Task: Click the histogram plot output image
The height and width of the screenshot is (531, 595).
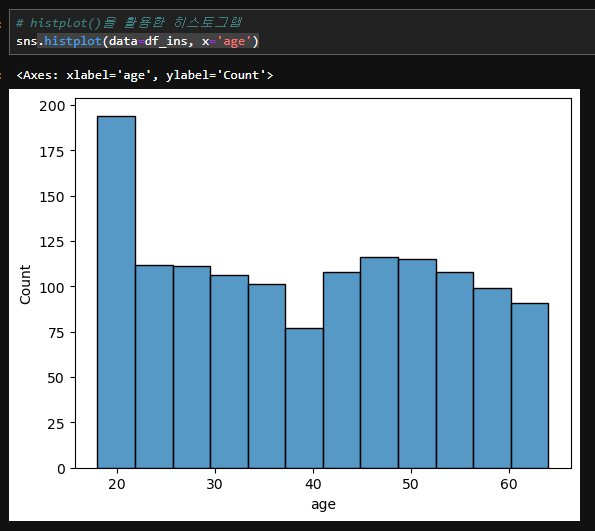Action: click(294, 305)
